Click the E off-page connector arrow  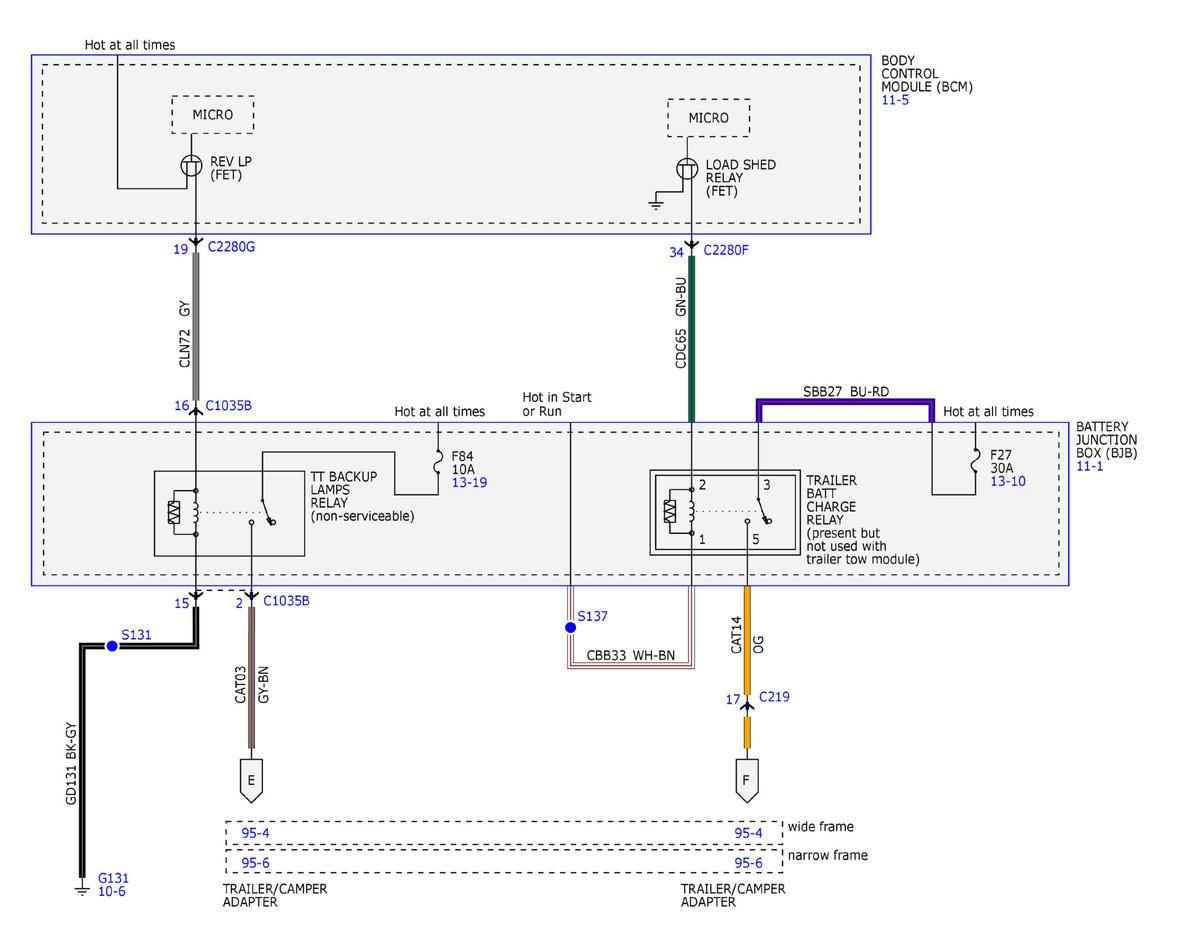(x=250, y=780)
